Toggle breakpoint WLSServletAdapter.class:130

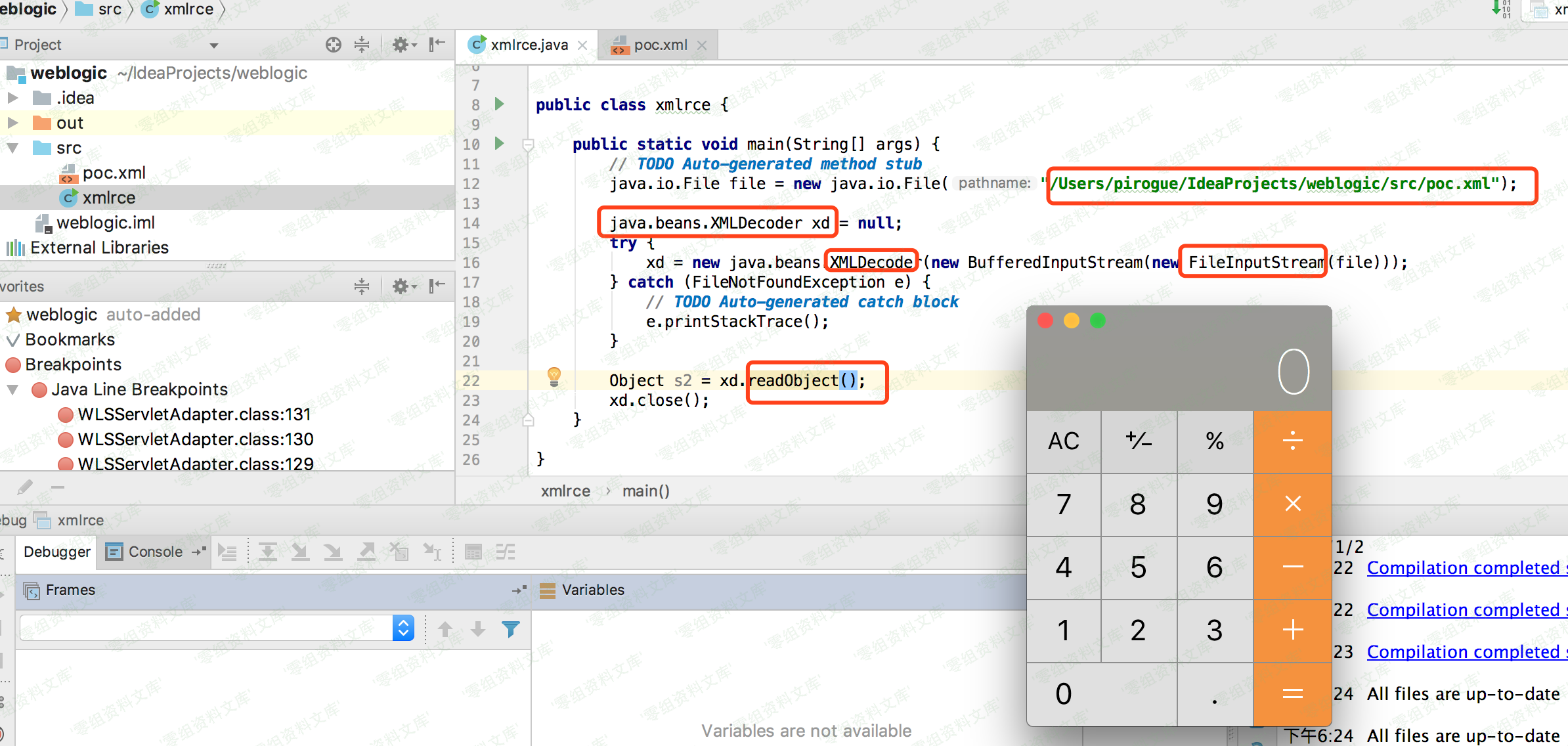pos(65,439)
